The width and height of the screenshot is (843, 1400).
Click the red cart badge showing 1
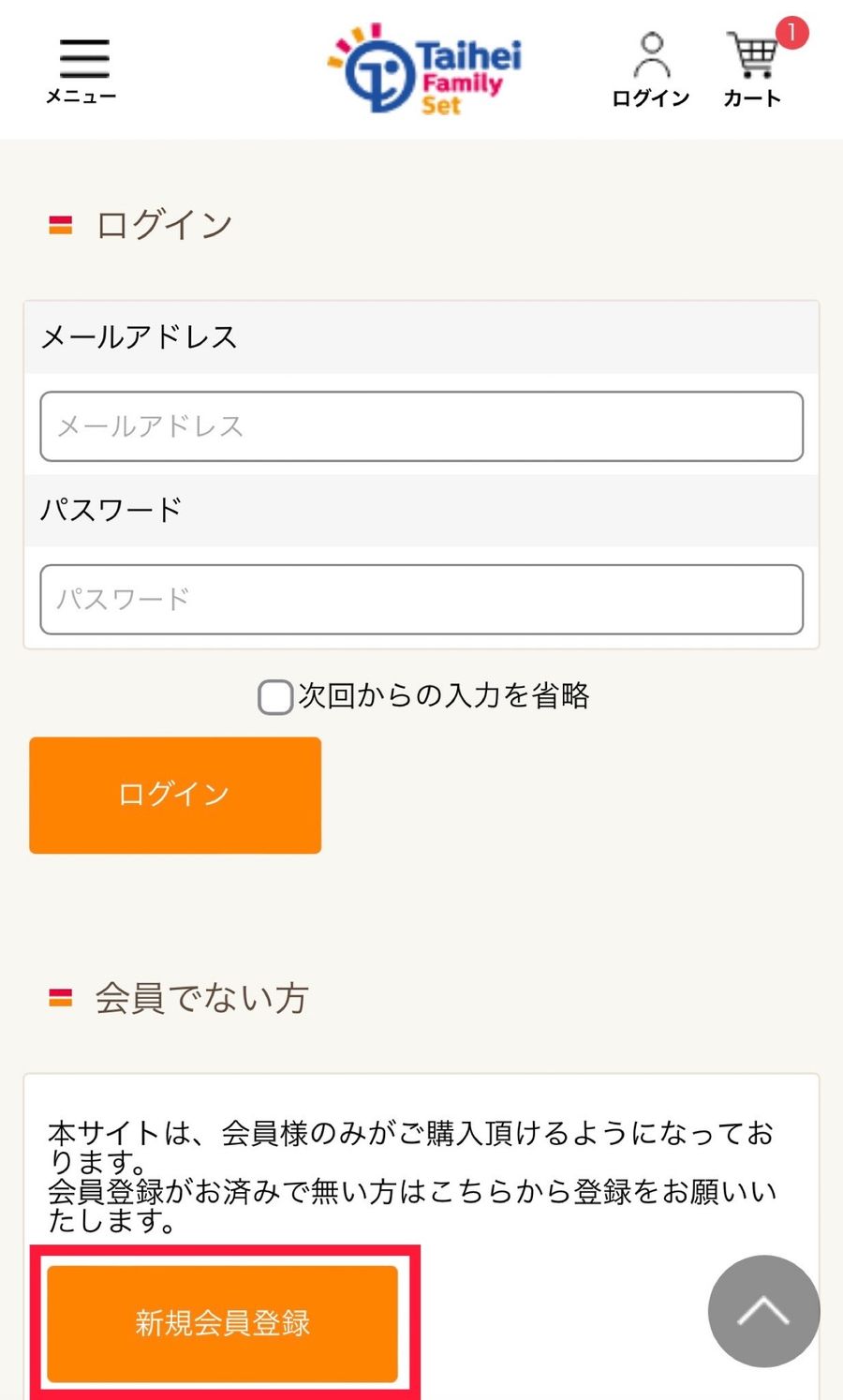pos(791,34)
